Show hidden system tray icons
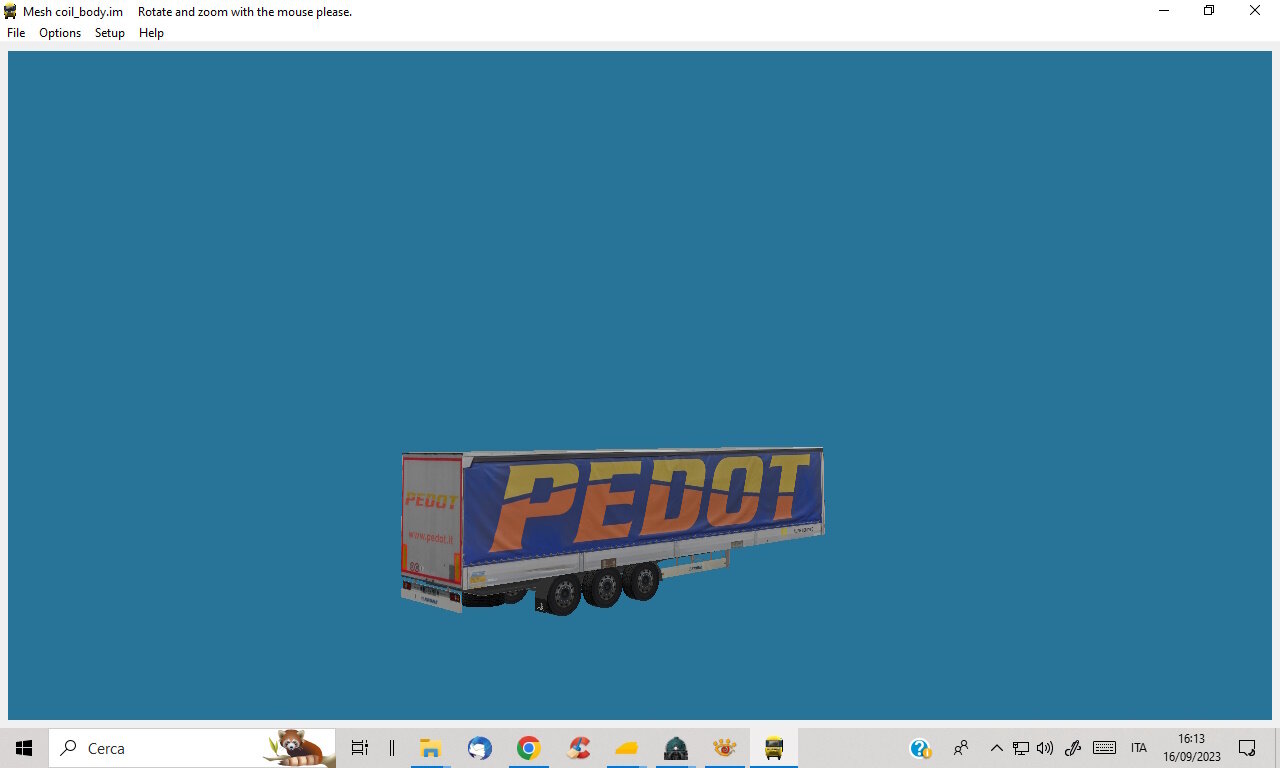 pyautogui.click(x=996, y=748)
